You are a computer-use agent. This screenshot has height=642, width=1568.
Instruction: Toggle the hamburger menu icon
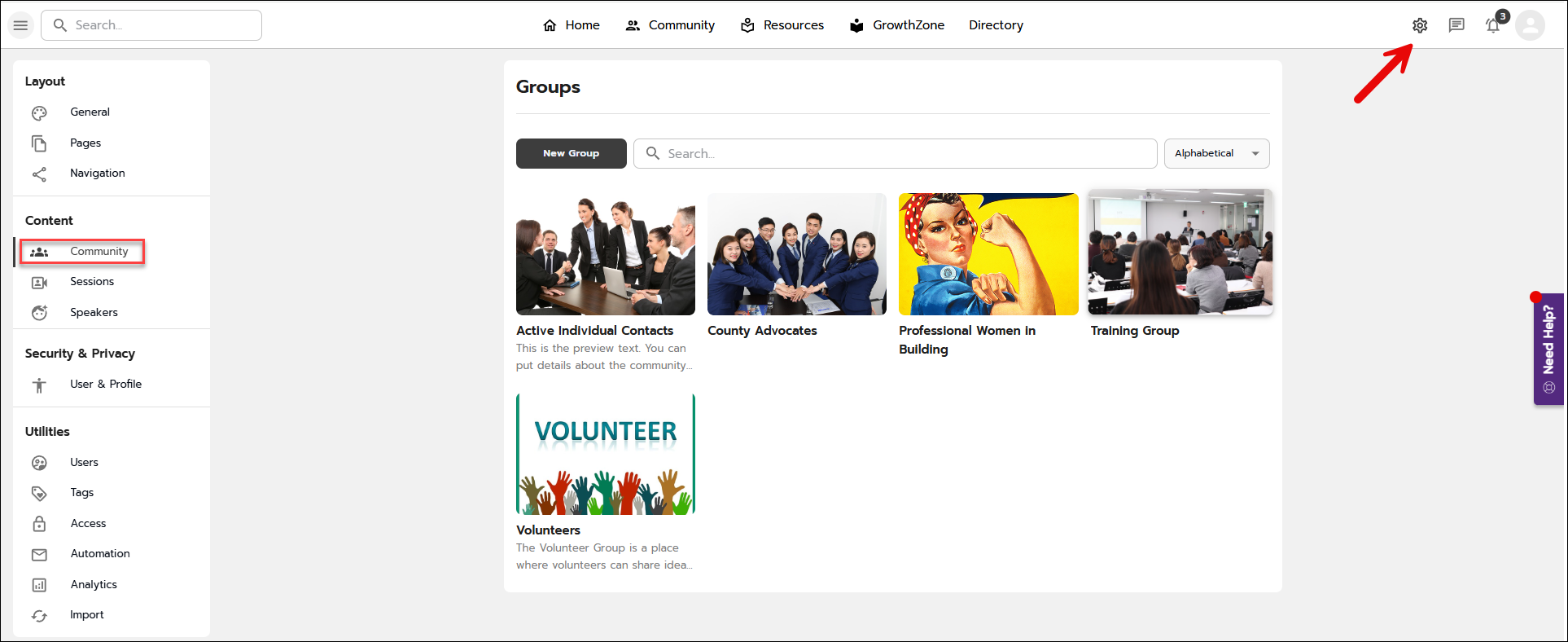pos(21,25)
